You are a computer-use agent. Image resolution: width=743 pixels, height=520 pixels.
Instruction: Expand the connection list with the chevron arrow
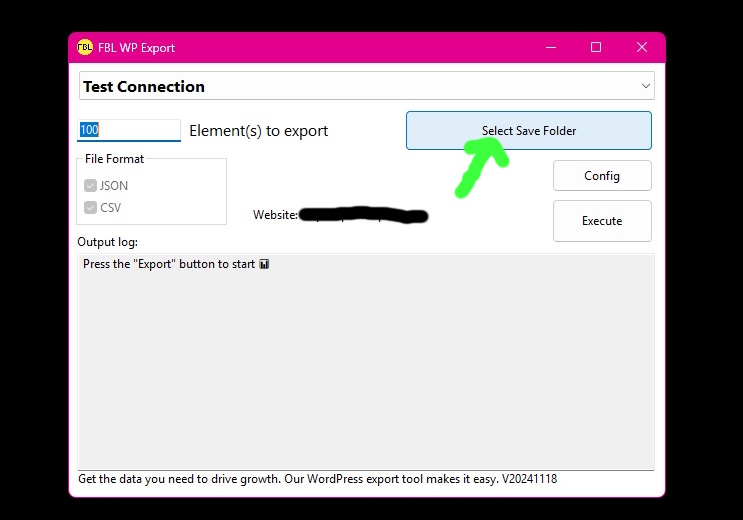click(x=645, y=86)
